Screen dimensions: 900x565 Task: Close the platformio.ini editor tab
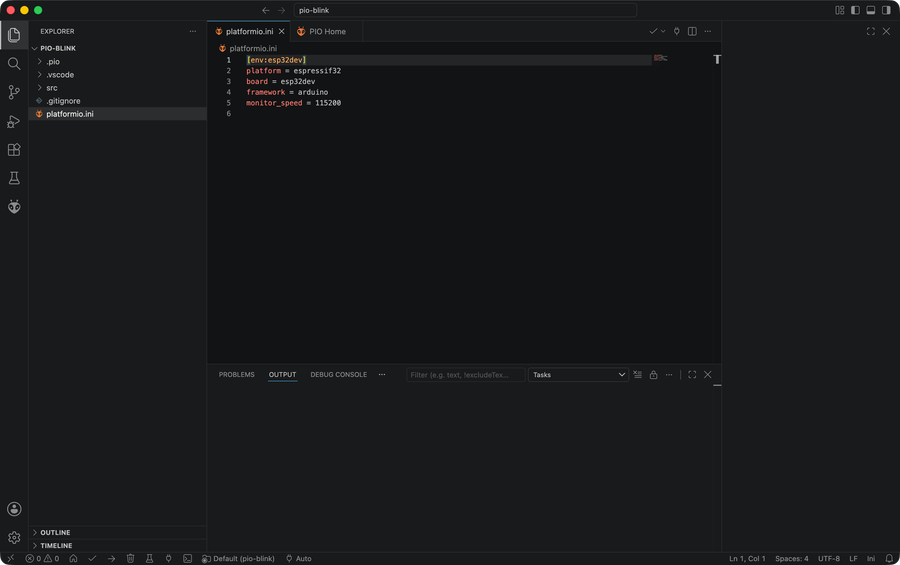click(281, 32)
